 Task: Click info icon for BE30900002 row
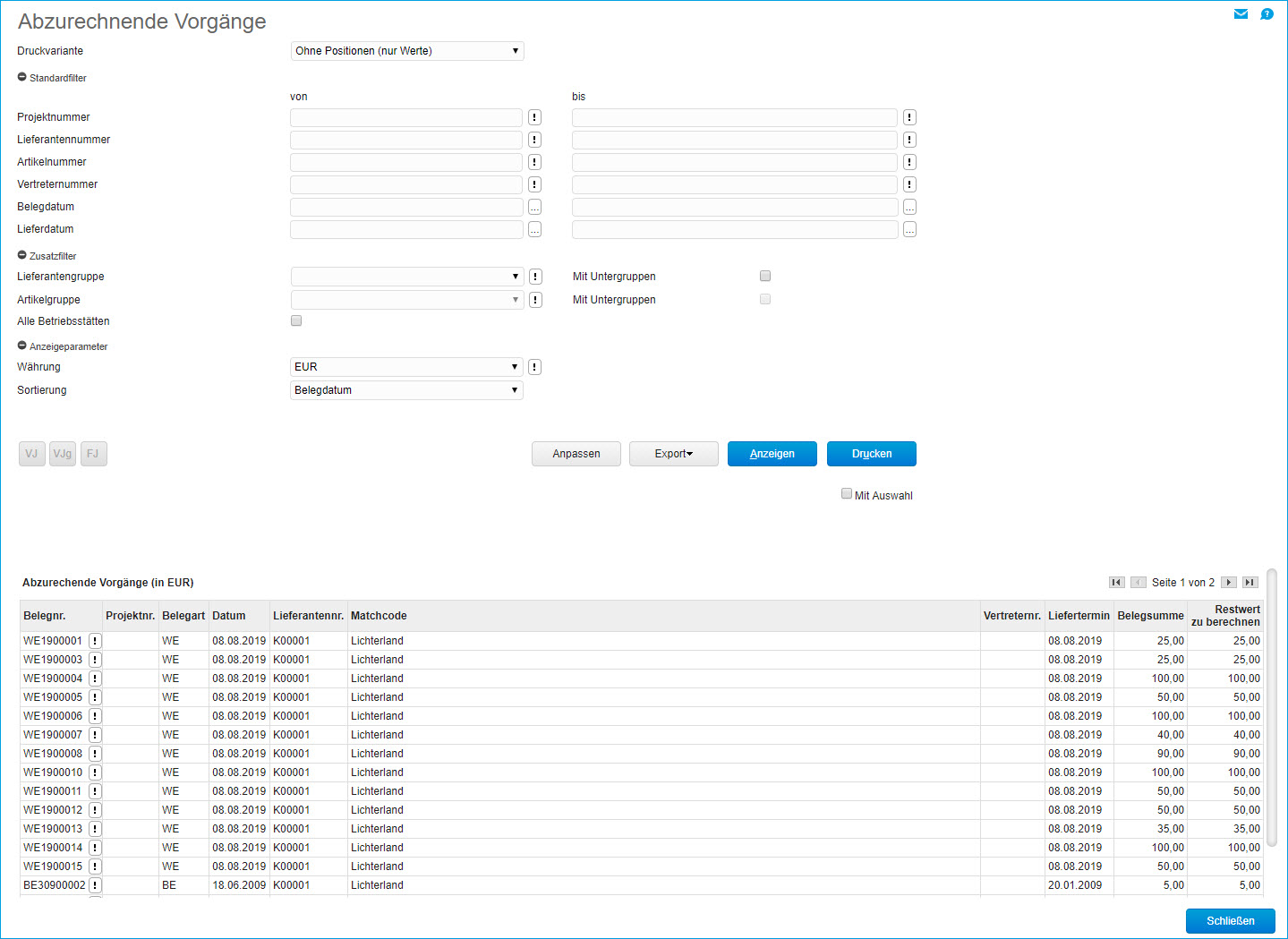95,885
